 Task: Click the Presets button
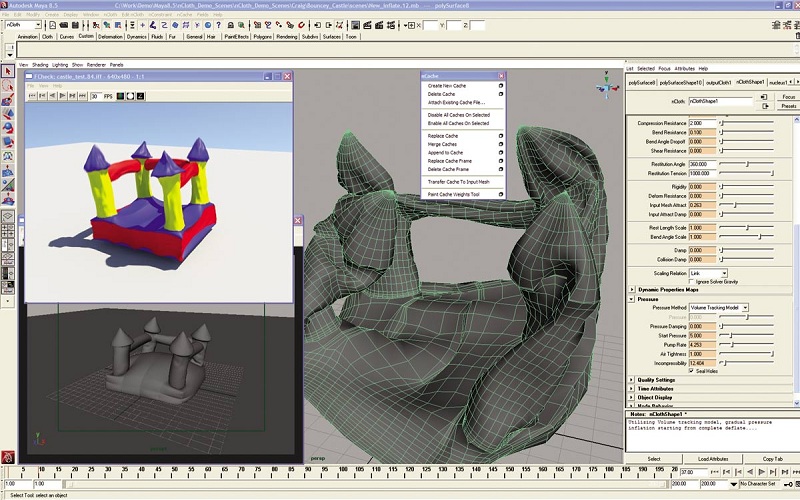click(788, 105)
